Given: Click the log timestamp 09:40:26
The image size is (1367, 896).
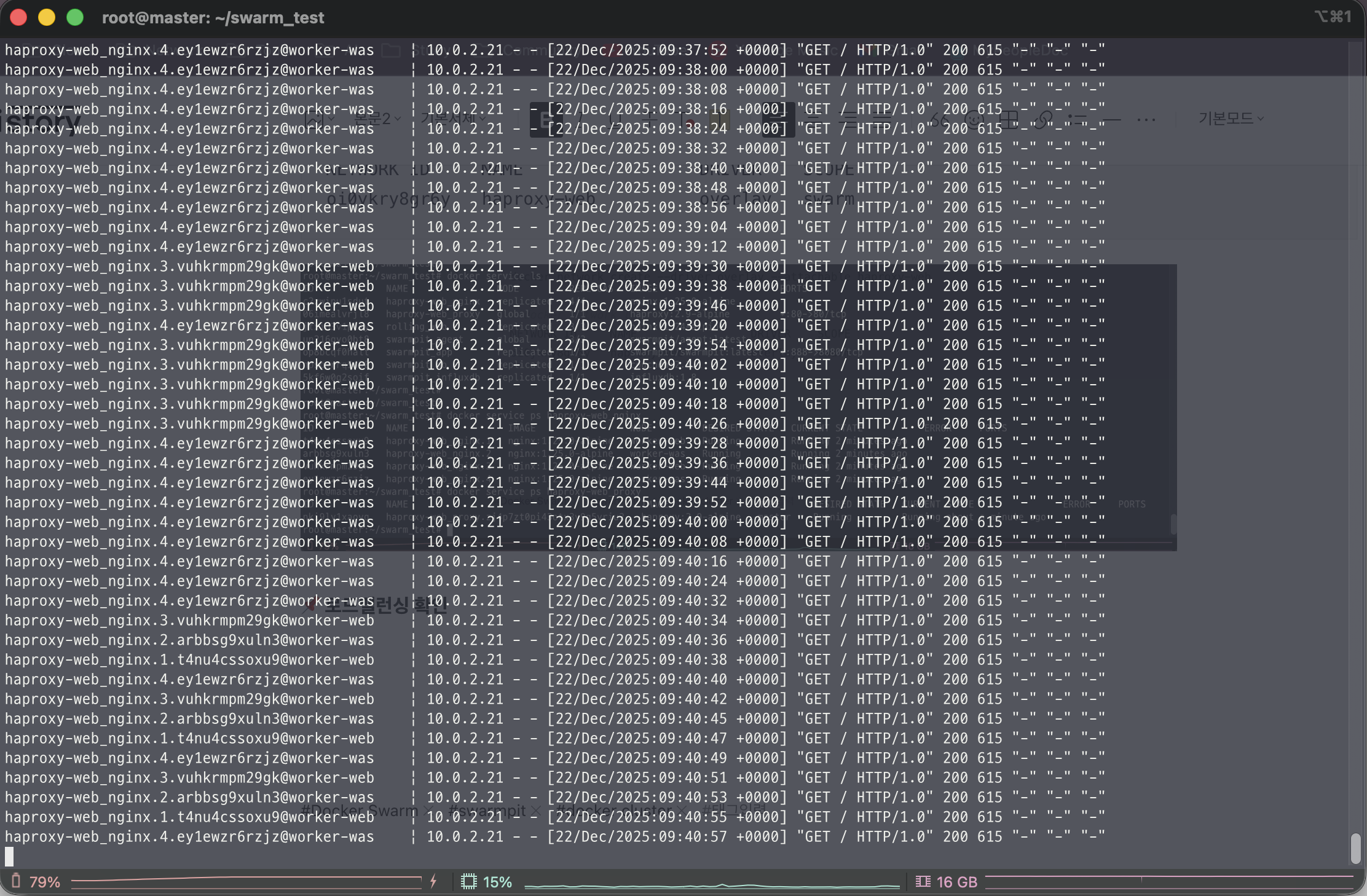Looking at the screenshot, I should tap(693, 423).
